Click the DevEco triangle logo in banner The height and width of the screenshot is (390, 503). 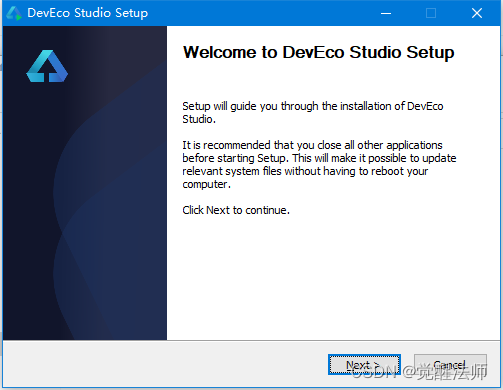pyautogui.click(x=47, y=66)
